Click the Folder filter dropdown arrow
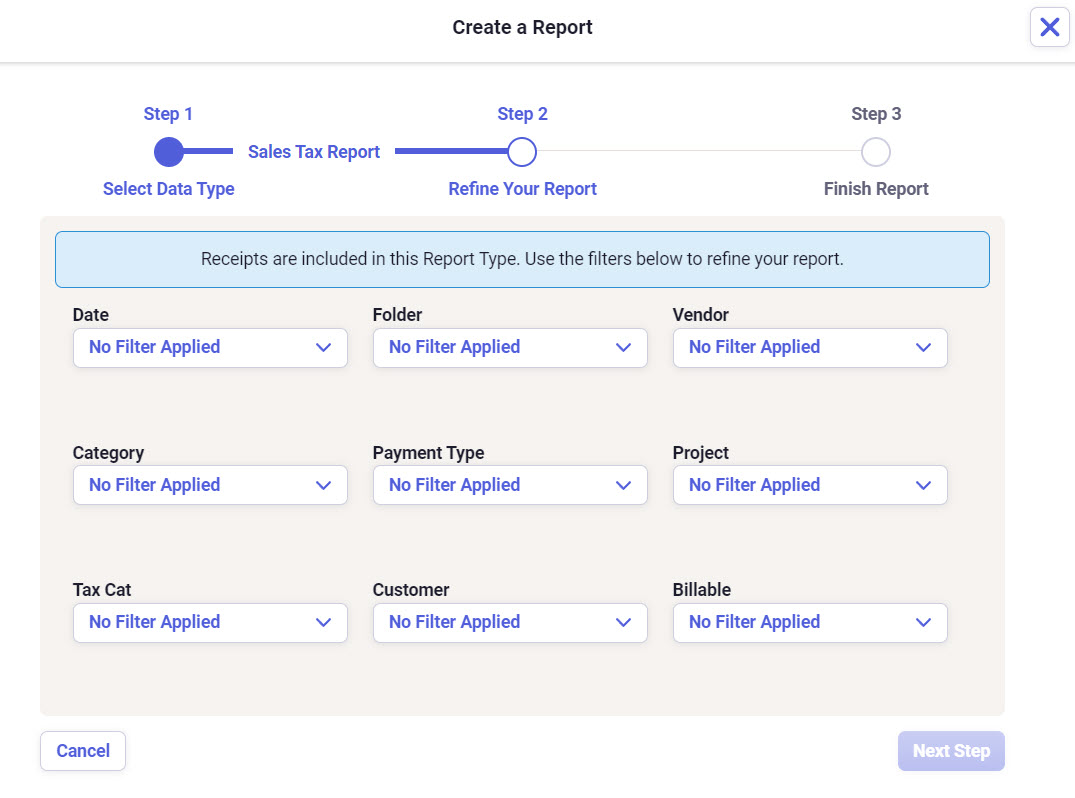 tap(623, 347)
